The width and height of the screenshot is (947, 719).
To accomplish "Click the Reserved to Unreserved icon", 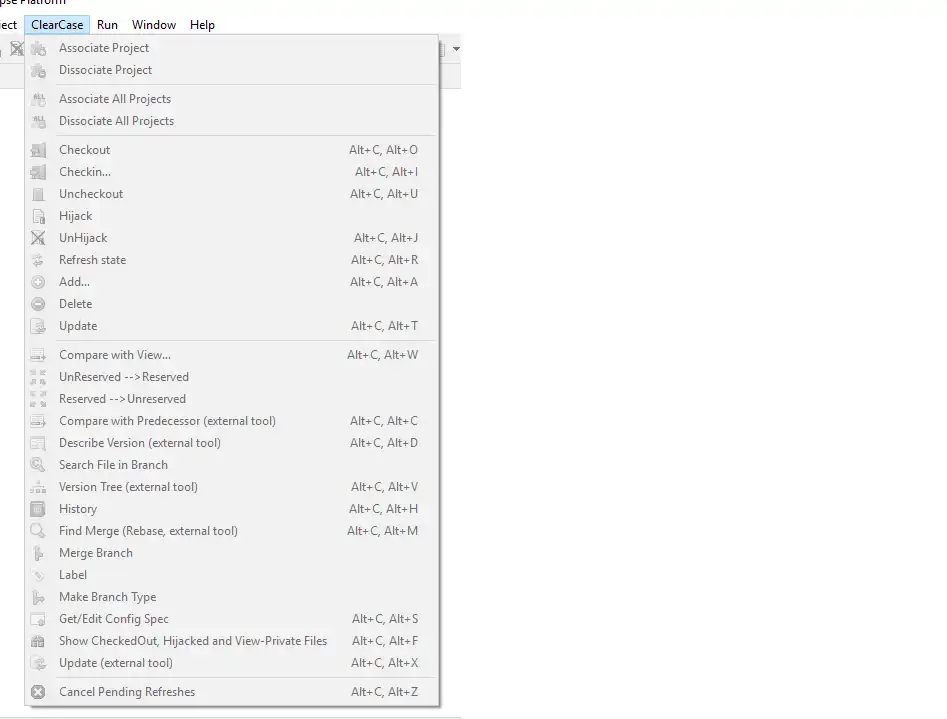I will (38, 399).
